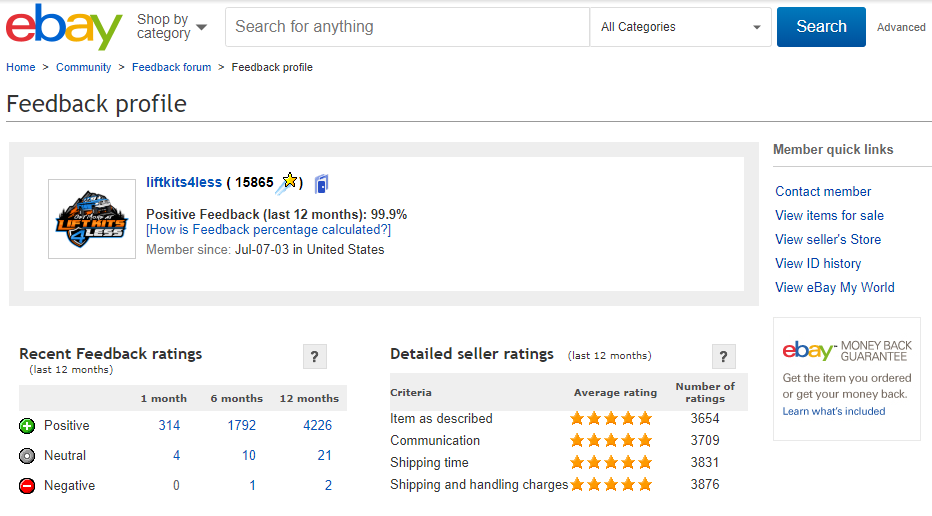The width and height of the screenshot is (932, 516).
Task: Click the Feedback profile page heading
Action: pyautogui.click(x=96, y=104)
